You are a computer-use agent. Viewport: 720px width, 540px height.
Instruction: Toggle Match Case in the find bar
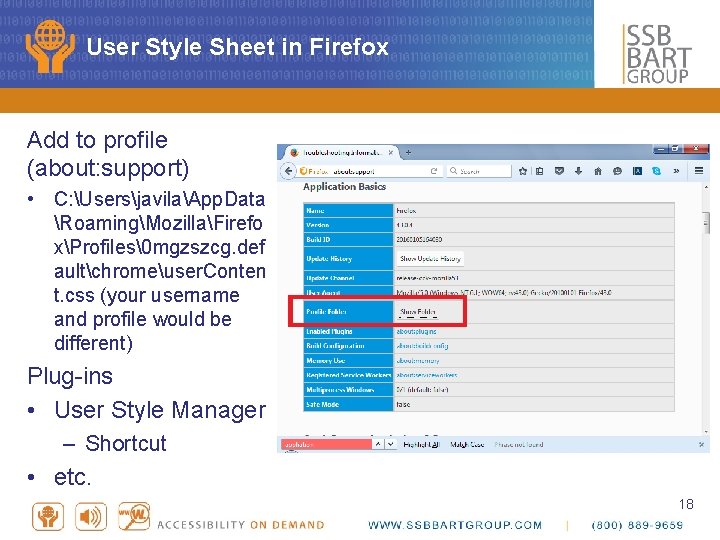point(467,444)
